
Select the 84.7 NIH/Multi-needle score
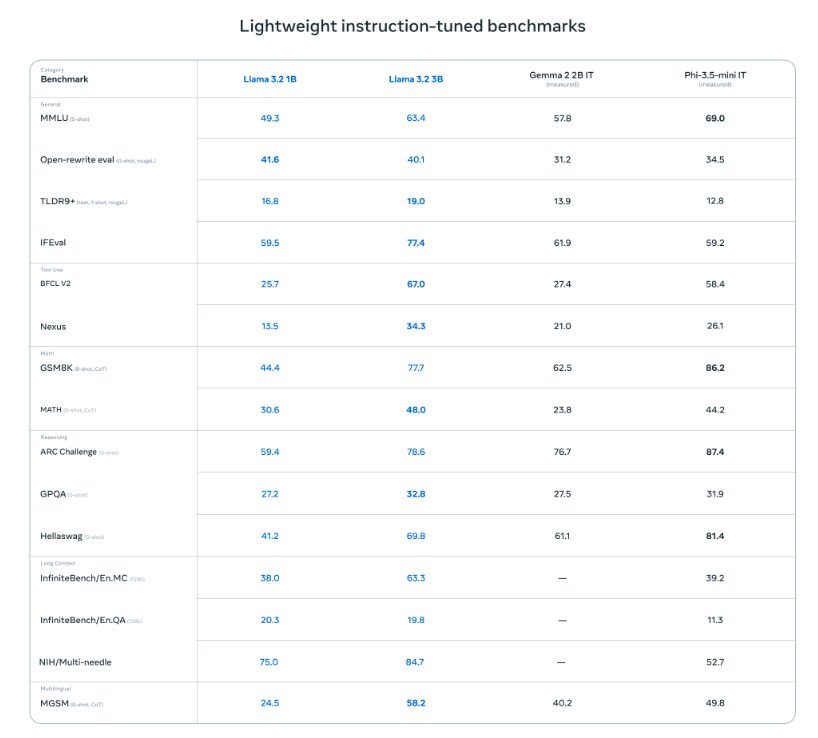416,662
